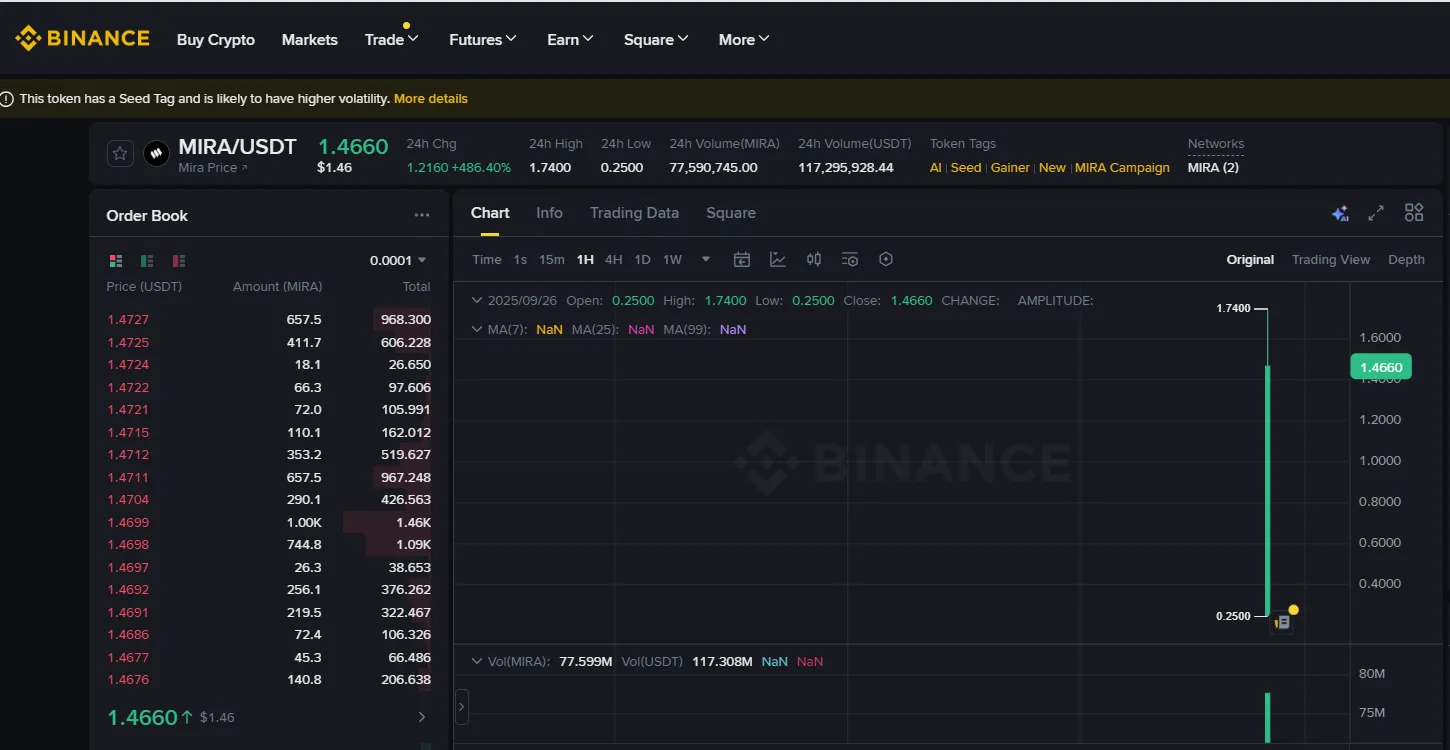Image resolution: width=1450 pixels, height=750 pixels.
Task: Click the Gainer token tag
Action: [1010, 168]
